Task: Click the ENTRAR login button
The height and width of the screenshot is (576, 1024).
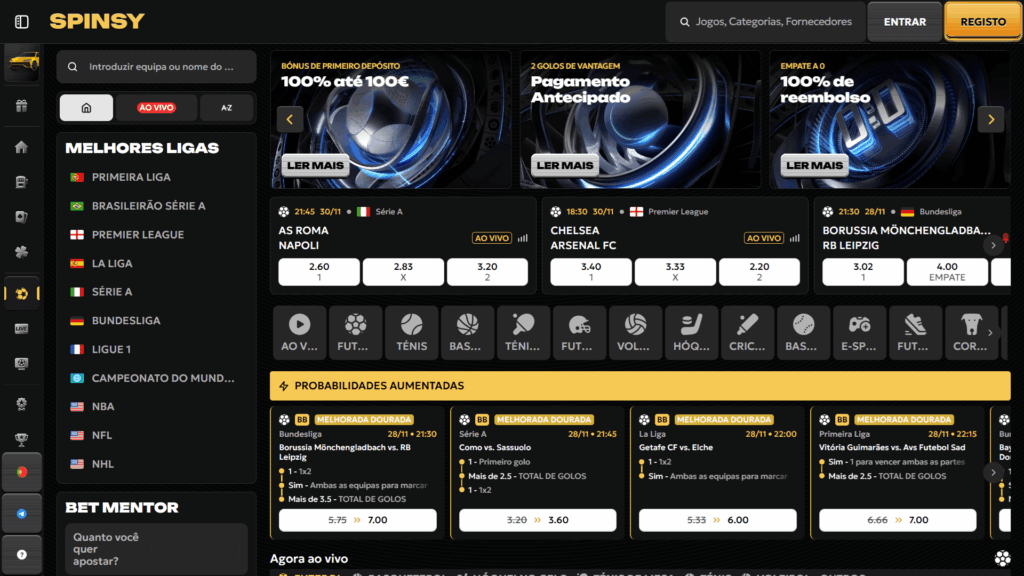Action: (x=904, y=21)
